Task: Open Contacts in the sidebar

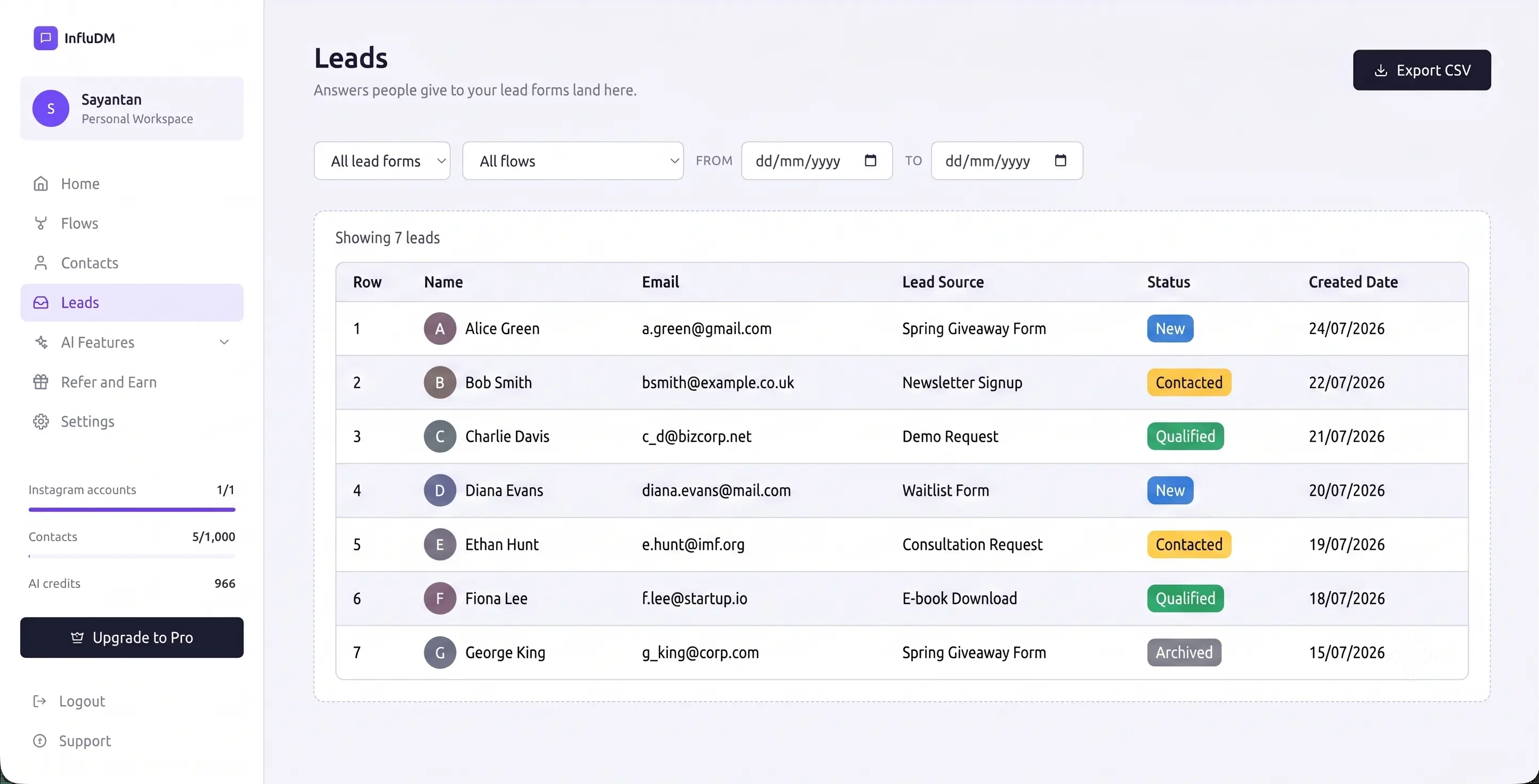Action: pyautogui.click(x=132, y=263)
